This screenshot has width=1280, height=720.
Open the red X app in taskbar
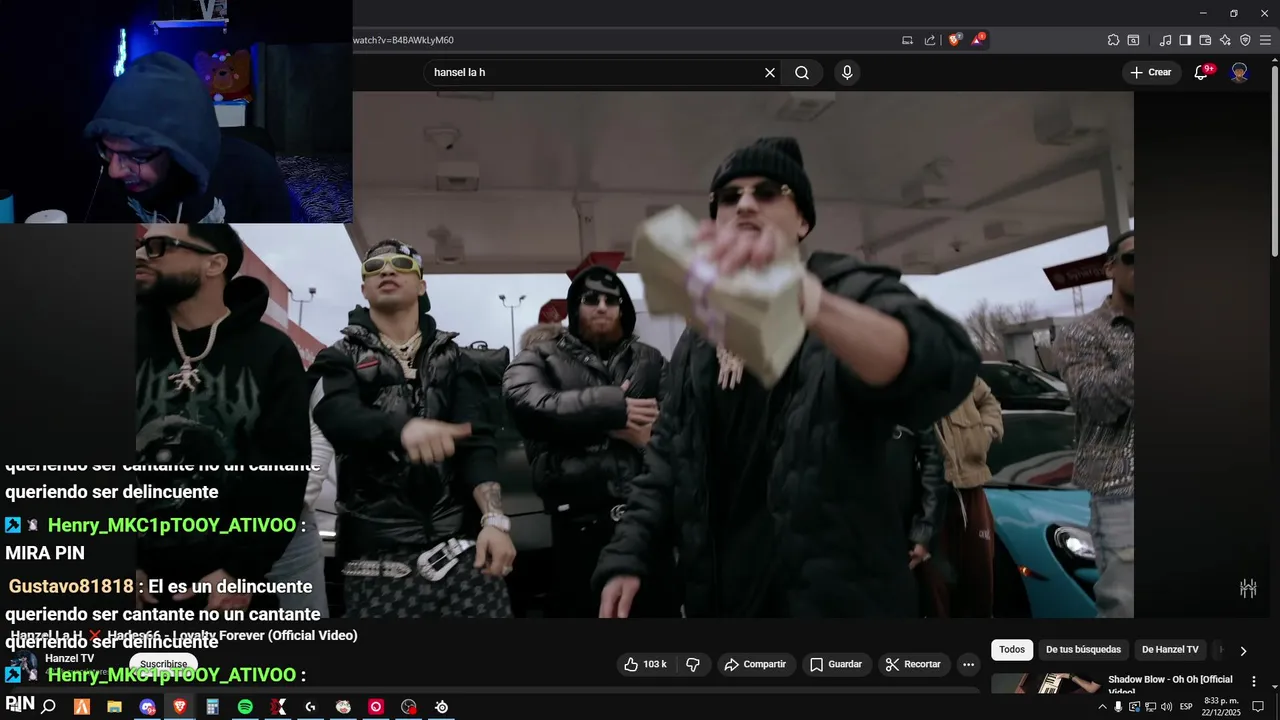(278, 707)
